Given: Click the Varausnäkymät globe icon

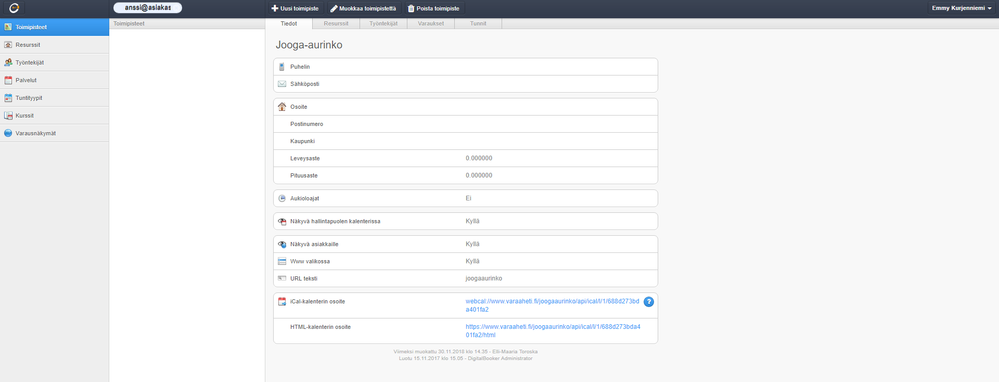Looking at the screenshot, I should pos(8,133).
